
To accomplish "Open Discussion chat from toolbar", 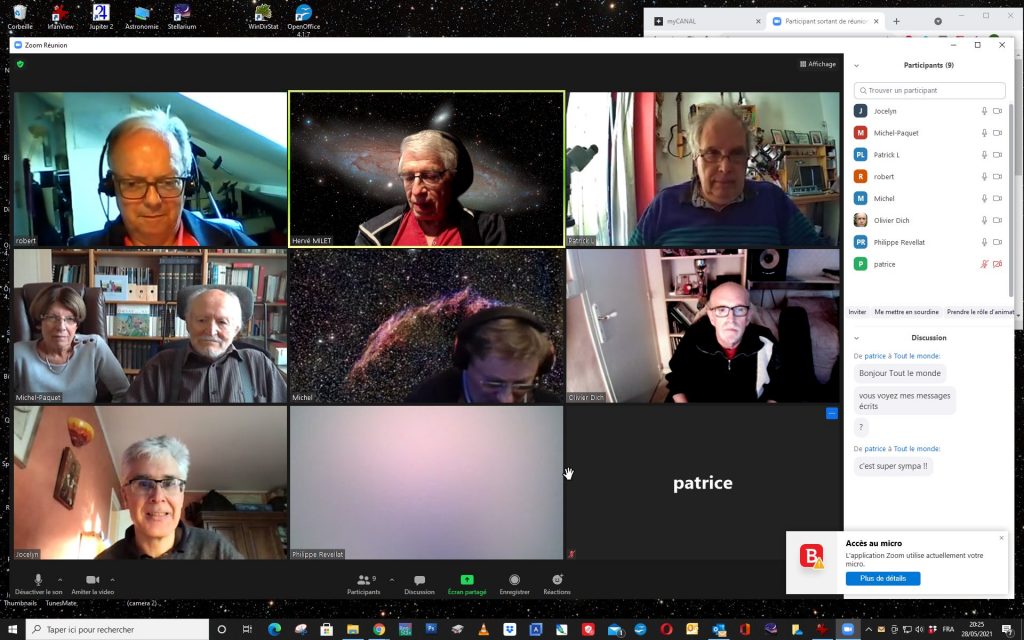I will 419,583.
